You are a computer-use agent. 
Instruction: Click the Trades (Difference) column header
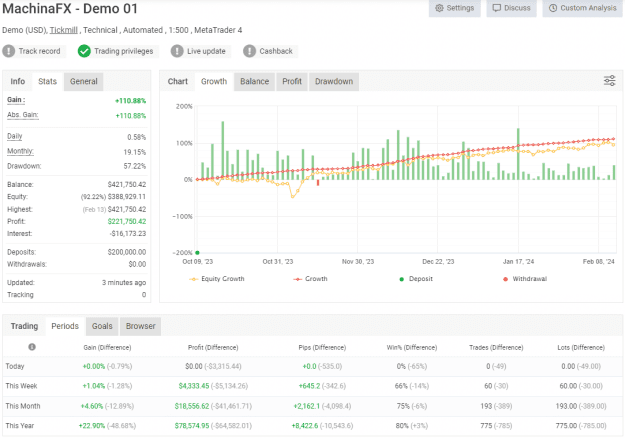point(496,348)
